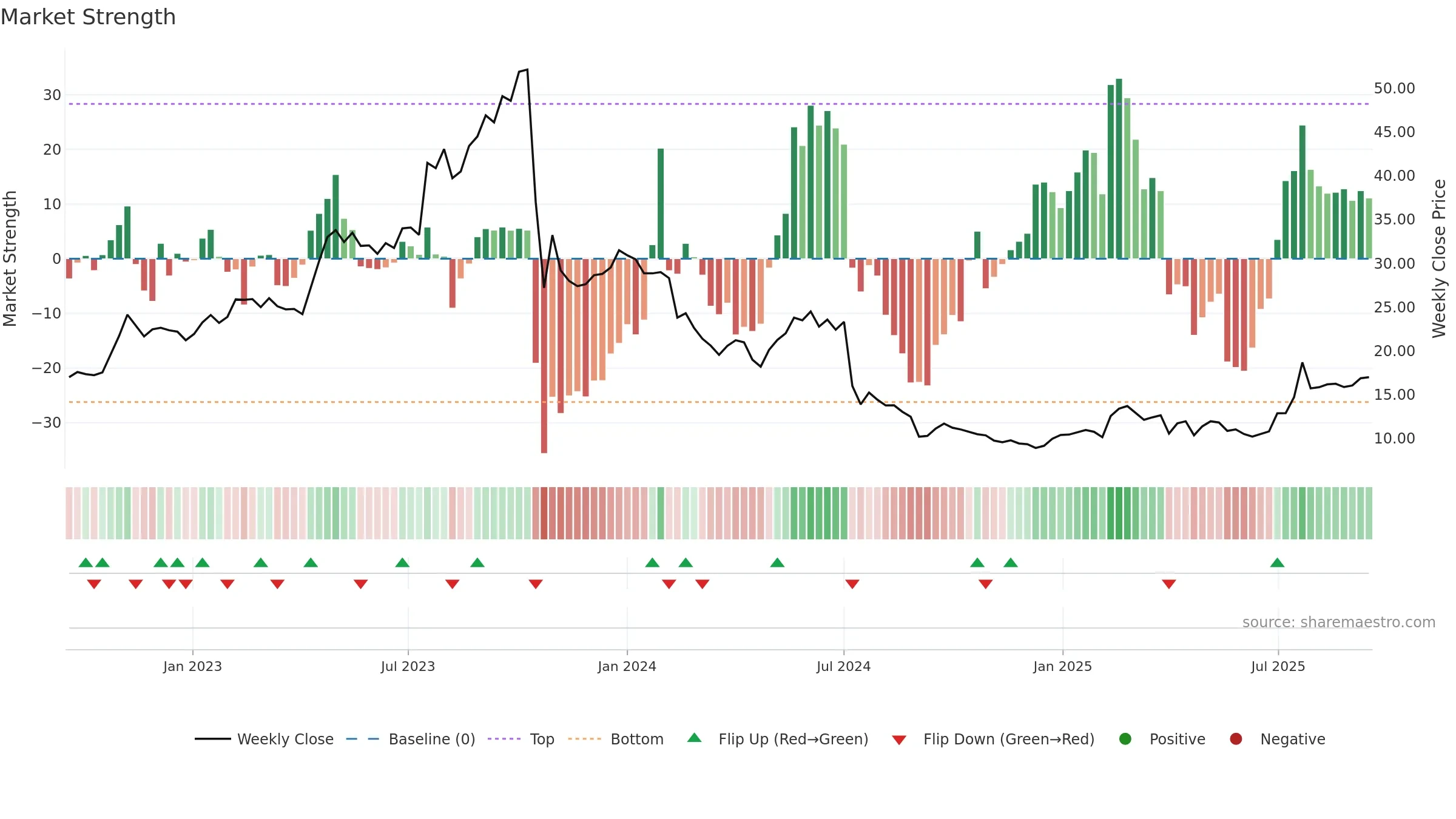This screenshot has height=819, width=1456.
Task: Click the purple dotted Top threshold line
Action: [x=719, y=104]
